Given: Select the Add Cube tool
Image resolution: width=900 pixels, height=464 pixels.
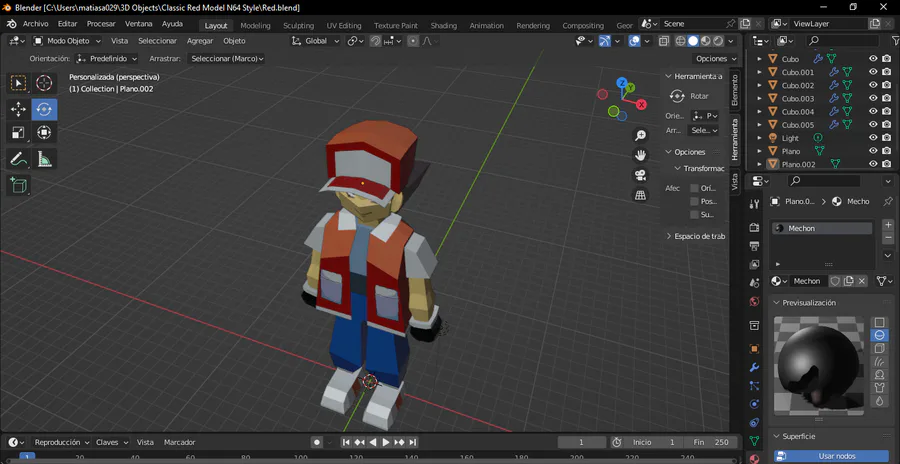Looking at the screenshot, I should coord(19,185).
